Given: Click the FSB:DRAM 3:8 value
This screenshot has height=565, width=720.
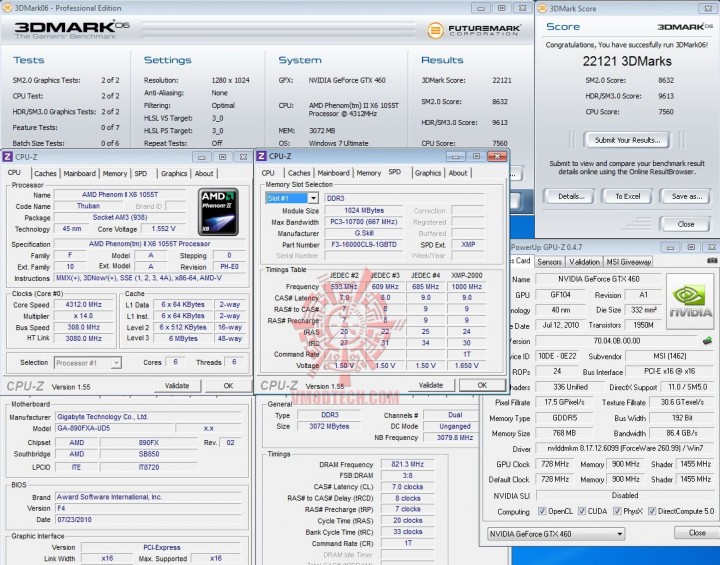Looking at the screenshot, I should (407, 475).
